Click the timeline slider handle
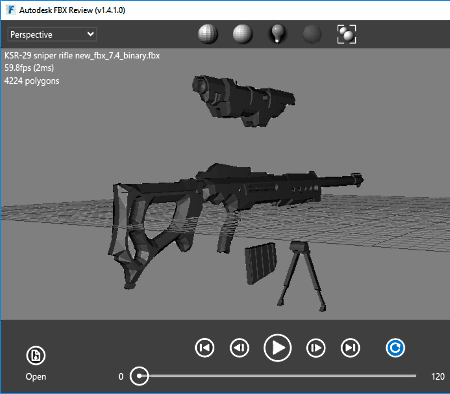The height and width of the screenshot is (394, 450). (x=139, y=376)
